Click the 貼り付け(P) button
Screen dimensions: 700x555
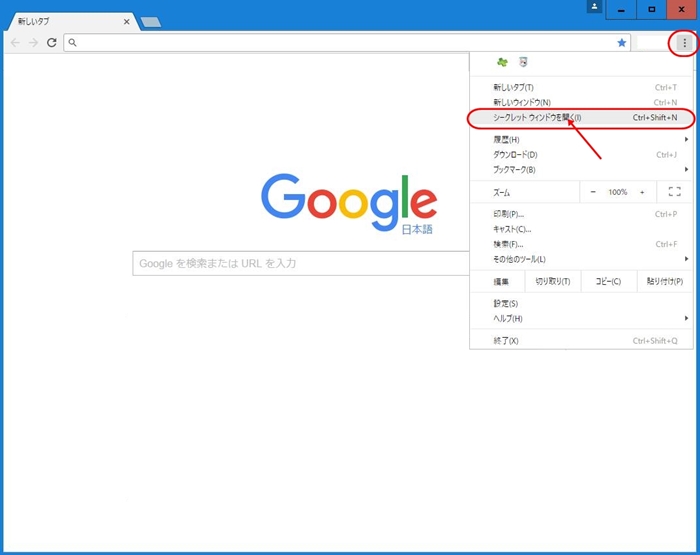click(x=665, y=281)
